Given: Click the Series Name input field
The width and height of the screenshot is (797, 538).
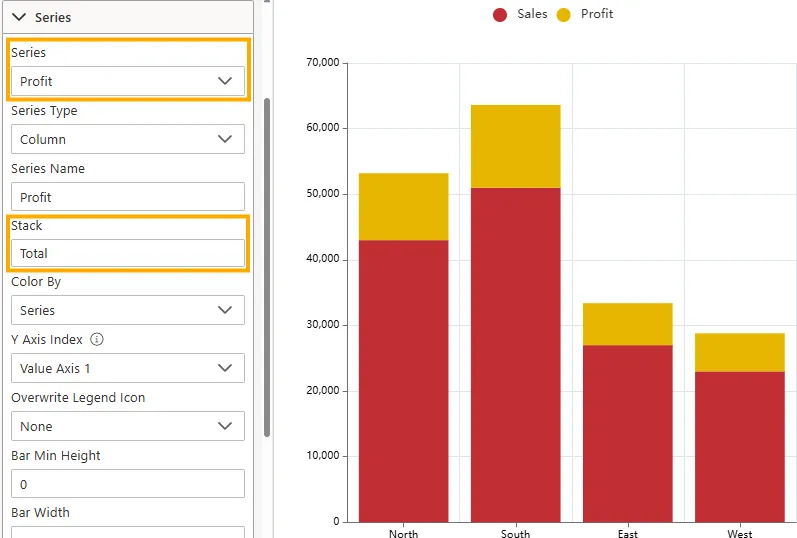Looking at the screenshot, I should tap(127, 197).
